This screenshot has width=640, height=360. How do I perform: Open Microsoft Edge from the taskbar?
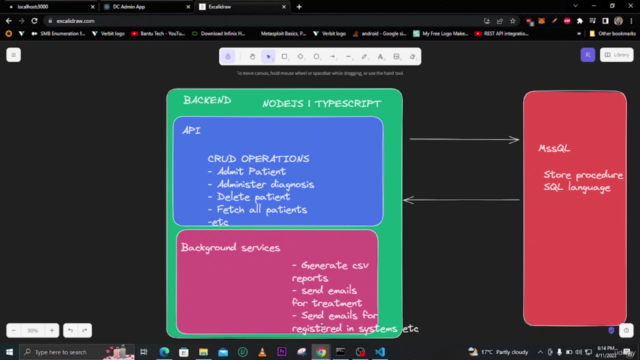(164, 352)
